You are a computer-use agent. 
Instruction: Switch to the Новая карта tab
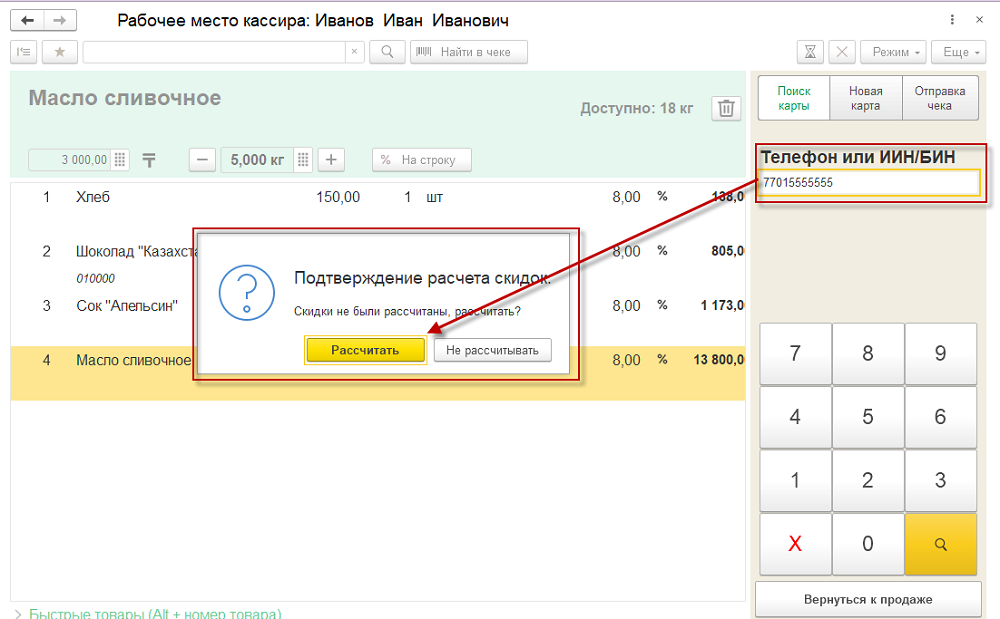865,98
